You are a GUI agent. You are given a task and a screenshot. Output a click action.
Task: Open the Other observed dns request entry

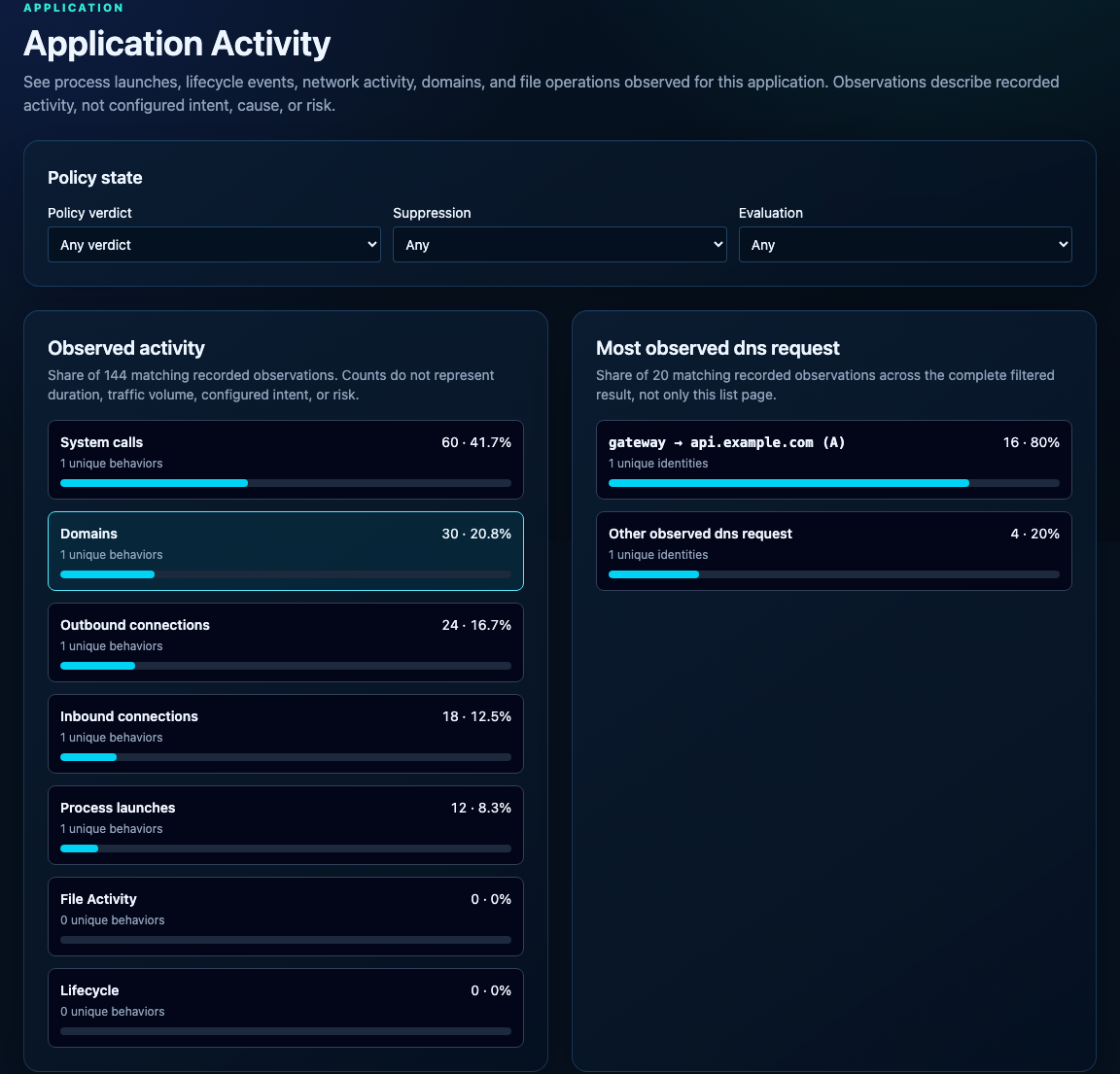833,551
